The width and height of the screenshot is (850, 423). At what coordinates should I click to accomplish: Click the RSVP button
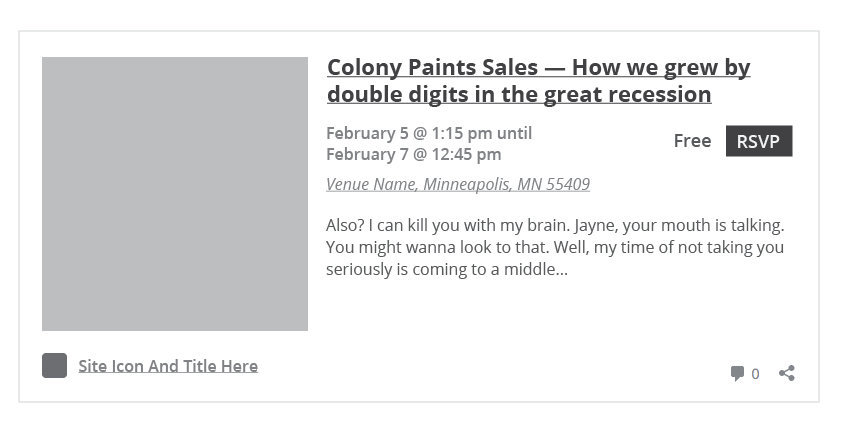759,141
